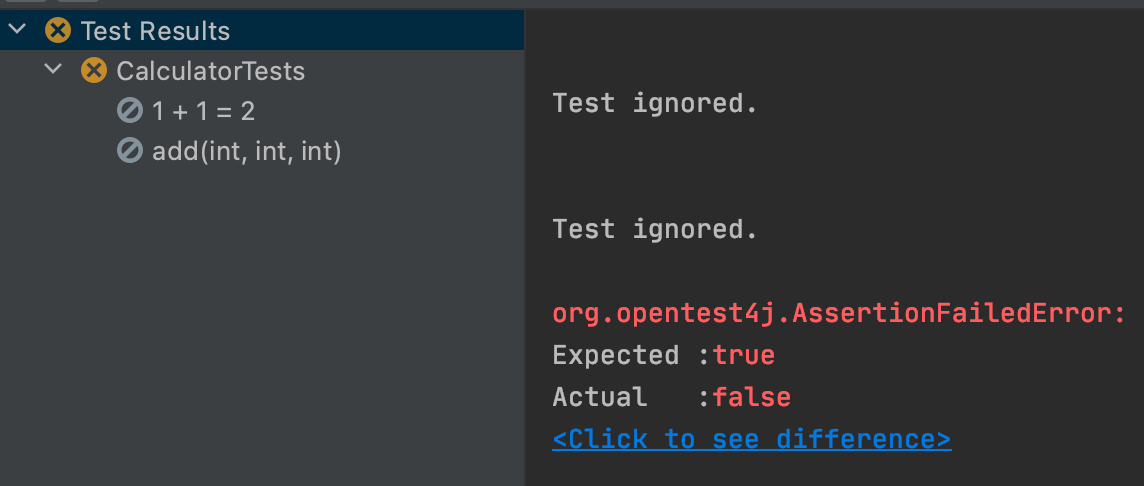The height and width of the screenshot is (486, 1144).
Task: Collapse the Test Results root chevron
Action: click(18, 30)
